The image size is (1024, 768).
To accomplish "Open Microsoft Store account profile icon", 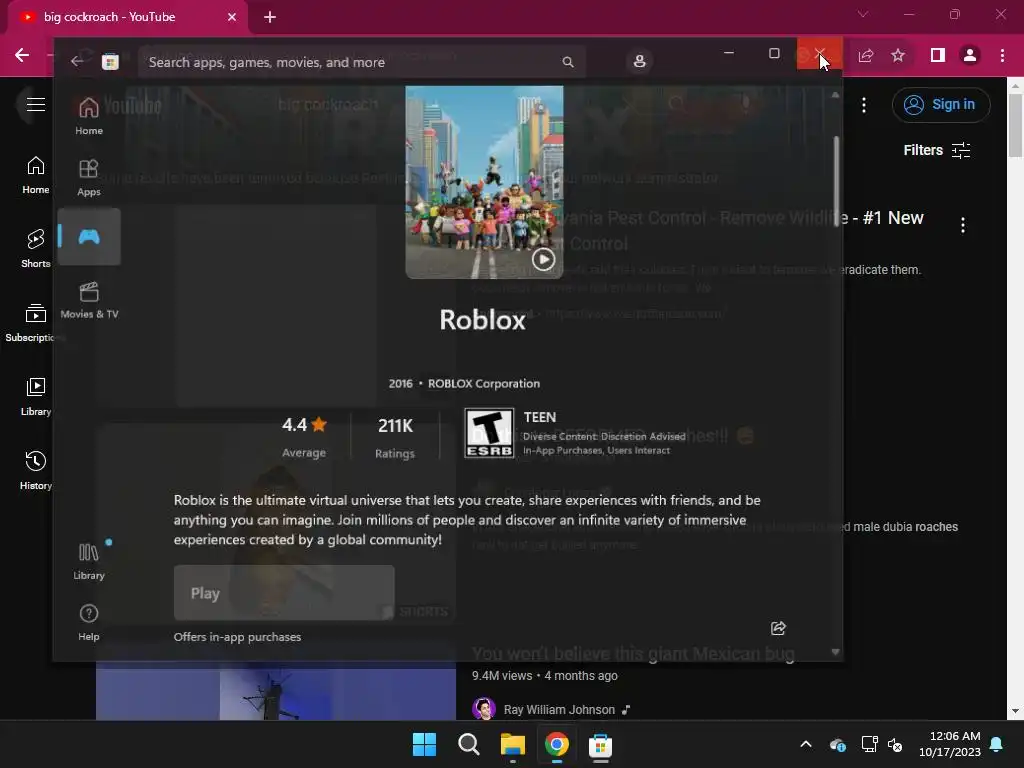I will pos(639,61).
